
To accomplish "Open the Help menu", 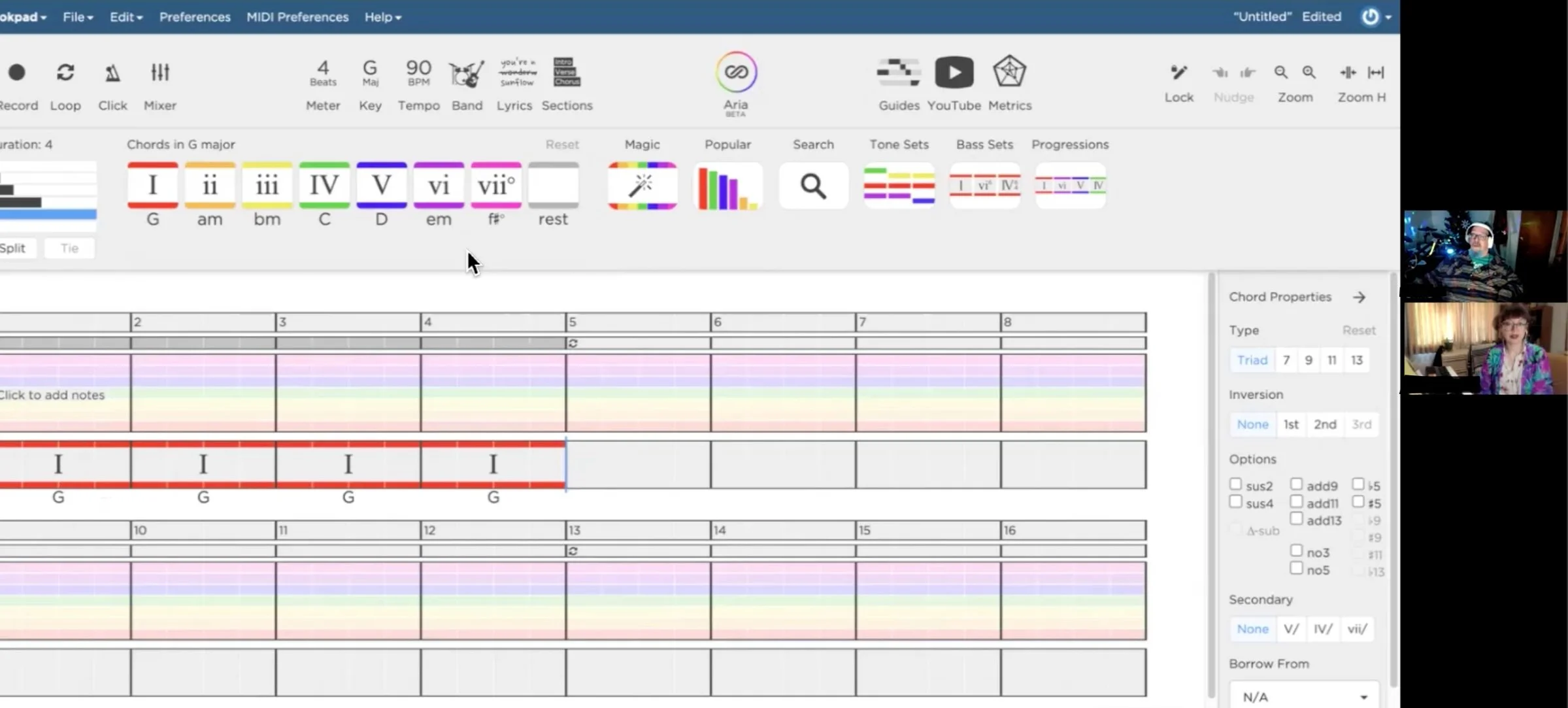I will pyautogui.click(x=382, y=17).
